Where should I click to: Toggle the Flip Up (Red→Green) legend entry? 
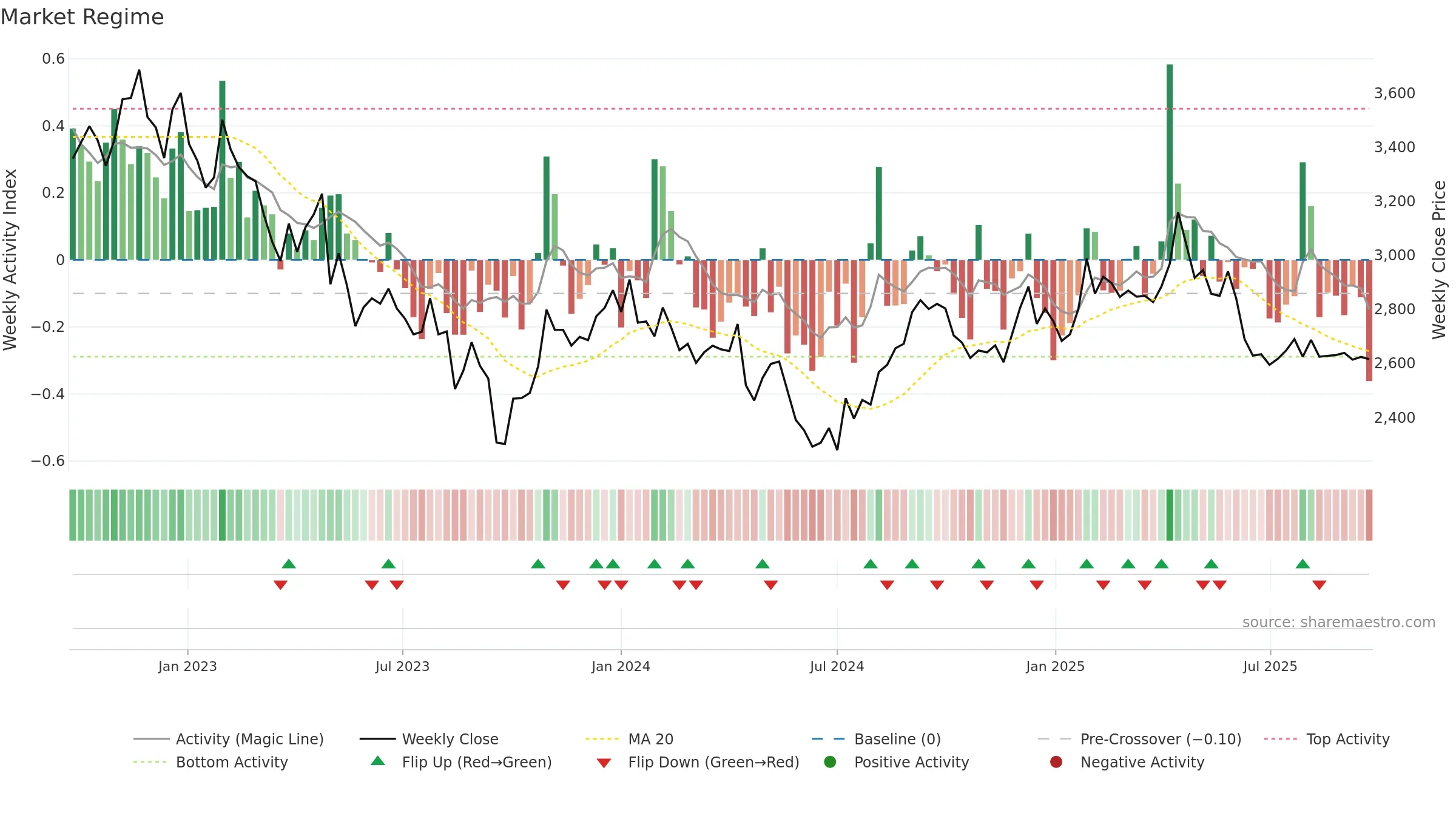point(461,762)
